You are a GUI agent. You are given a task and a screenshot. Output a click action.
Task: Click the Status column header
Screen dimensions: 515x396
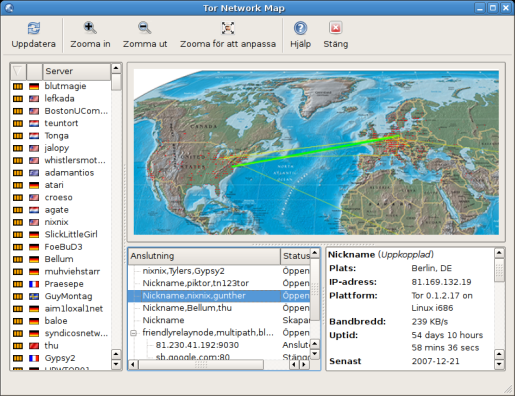[295, 256]
